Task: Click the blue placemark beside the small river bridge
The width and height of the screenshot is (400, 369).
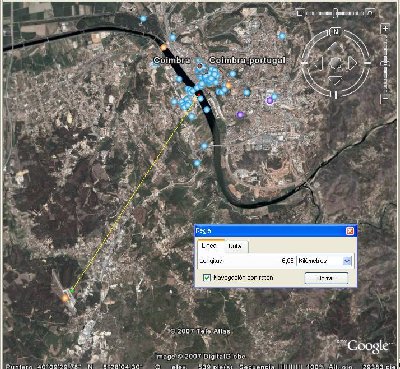Action: coord(204,146)
